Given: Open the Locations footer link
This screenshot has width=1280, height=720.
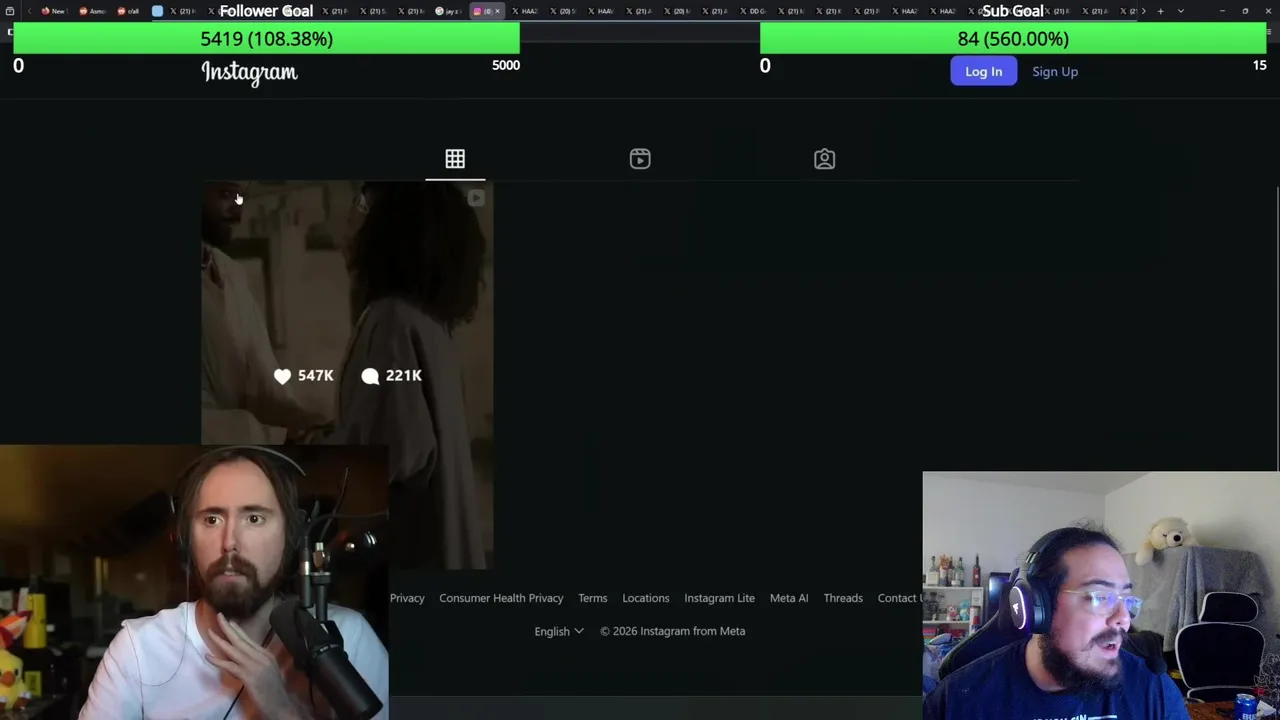Looking at the screenshot, I should (646, 598).
